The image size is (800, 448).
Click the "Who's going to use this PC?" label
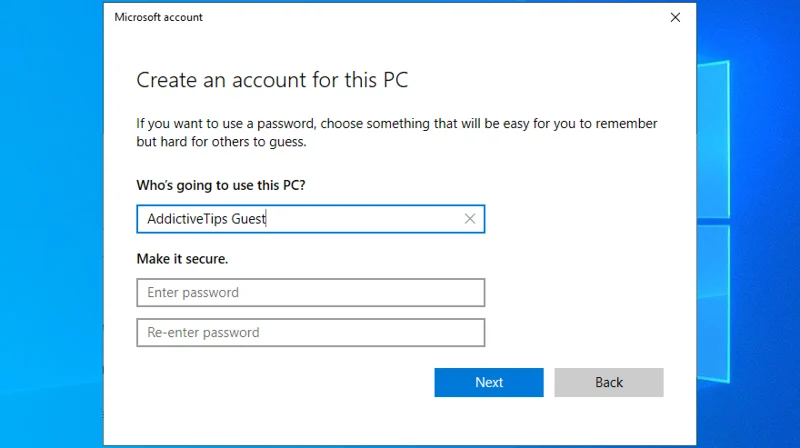[220, 185]
